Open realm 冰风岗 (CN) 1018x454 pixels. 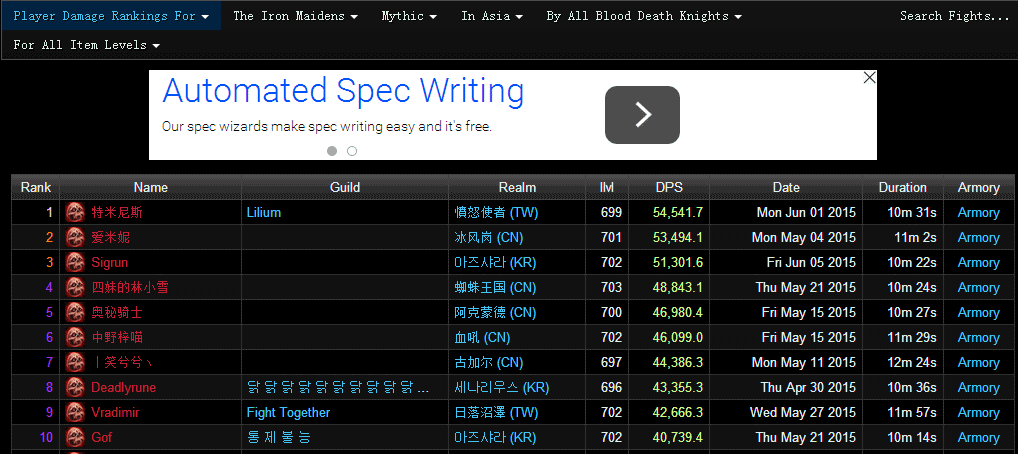click(x=489, y=238)
